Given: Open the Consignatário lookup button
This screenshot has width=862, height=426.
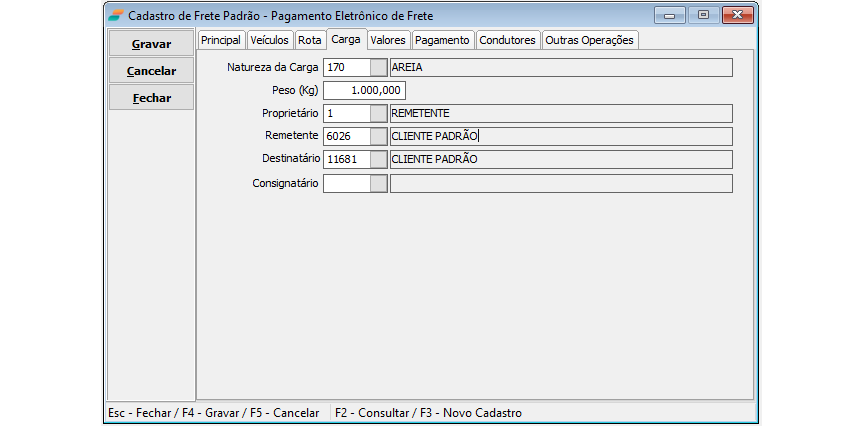Looking at the screenshot, I should 379,184.
